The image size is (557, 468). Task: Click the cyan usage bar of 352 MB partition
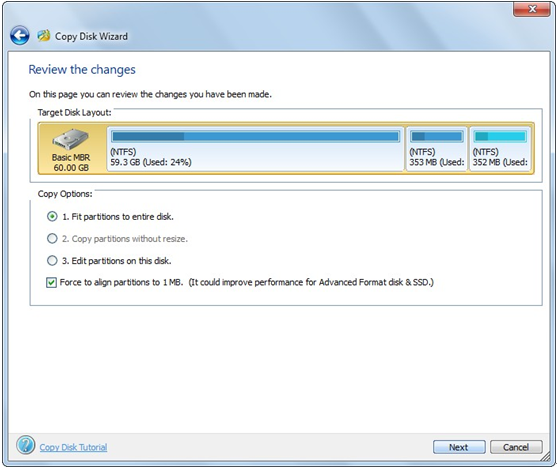pyautogui.click(x=500, y=136)
